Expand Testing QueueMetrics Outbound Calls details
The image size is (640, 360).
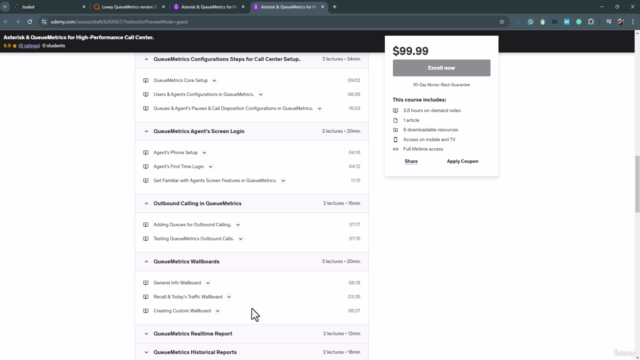tap(240, 239)
